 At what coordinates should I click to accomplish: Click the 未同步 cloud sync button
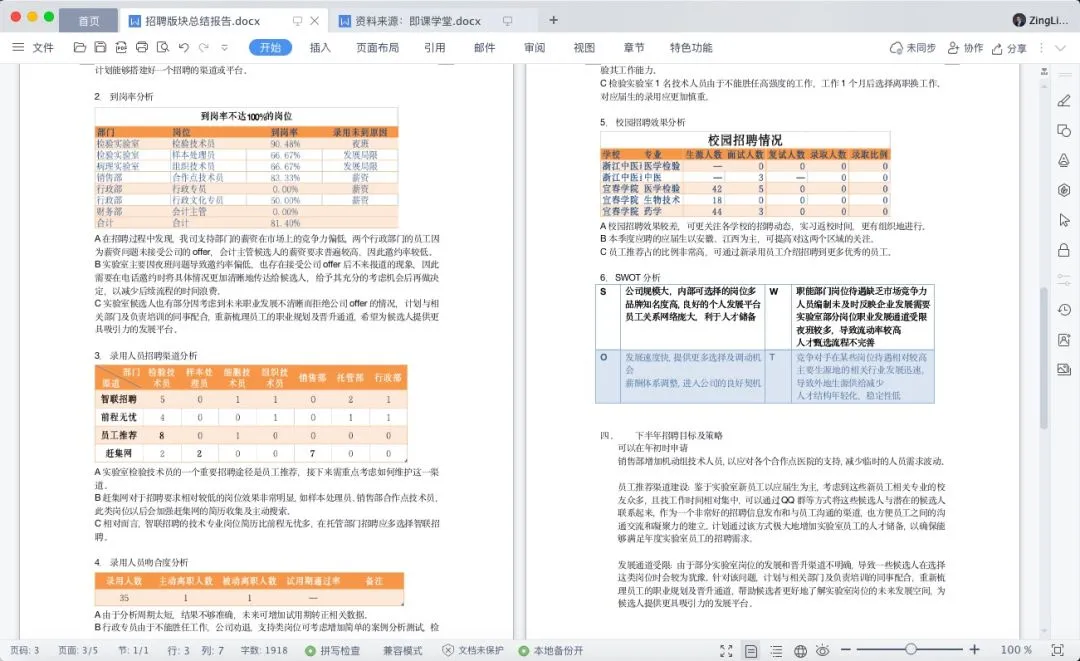pos(913,48)
